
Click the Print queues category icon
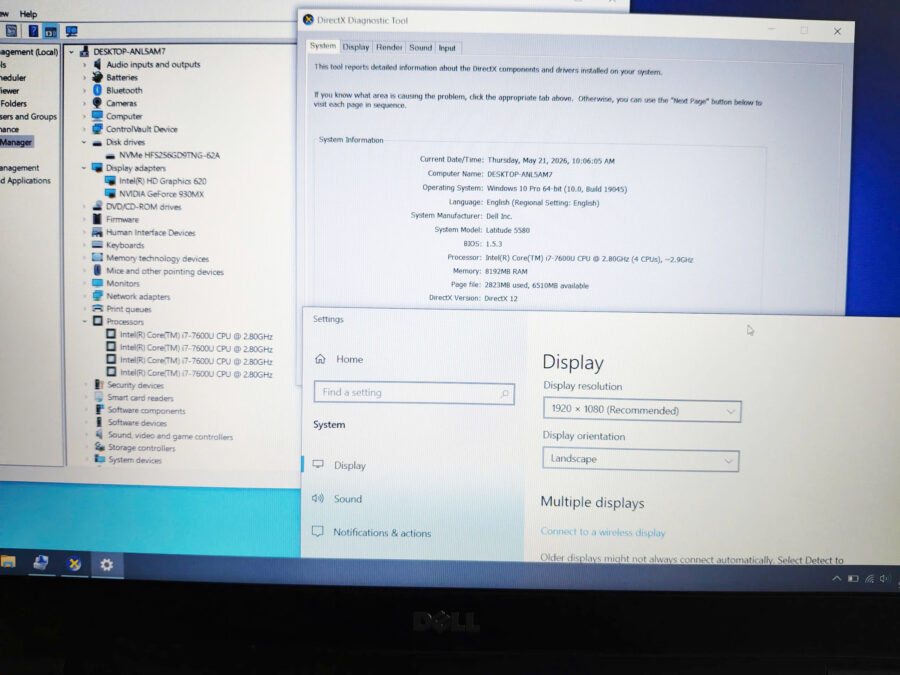(x=98, y=308)
